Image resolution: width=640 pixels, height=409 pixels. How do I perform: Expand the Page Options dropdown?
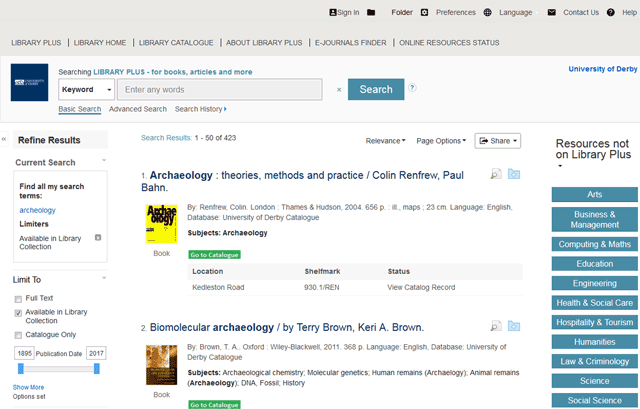click(441, 141)
